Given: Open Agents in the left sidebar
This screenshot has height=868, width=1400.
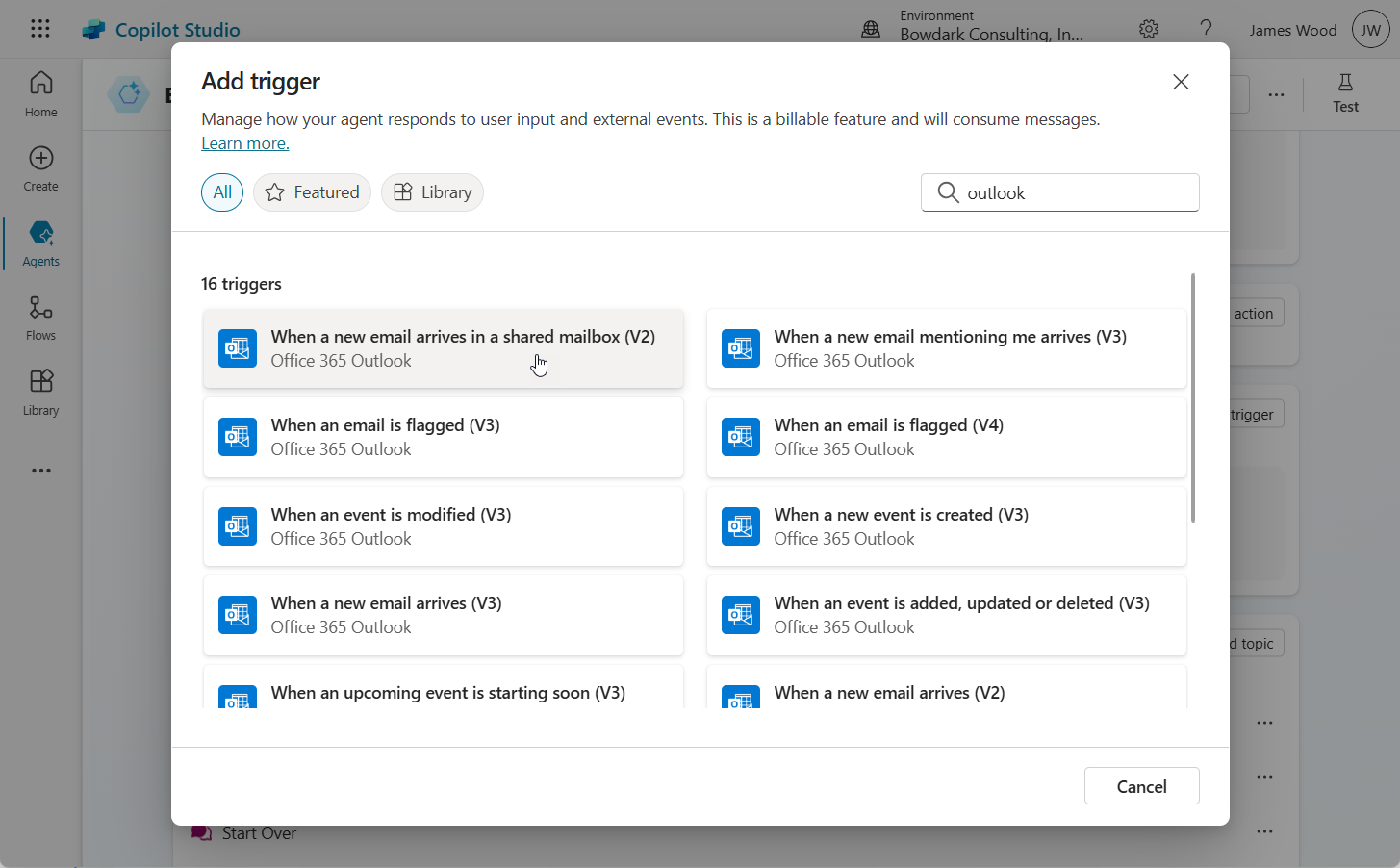Looking at the screenshot, I should point(40,243).
